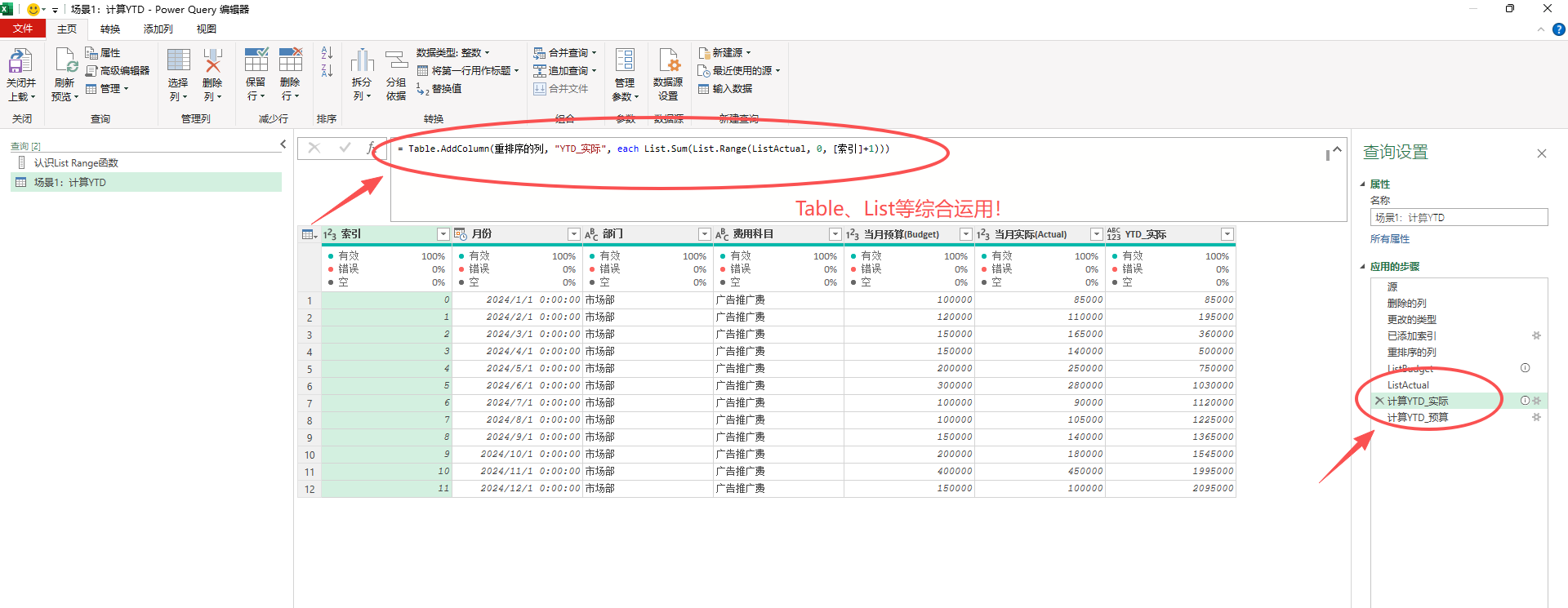Screen dimensions: 1568x608
Task: Switch to 主页 ribbon tab
Action: pos(67,29)
